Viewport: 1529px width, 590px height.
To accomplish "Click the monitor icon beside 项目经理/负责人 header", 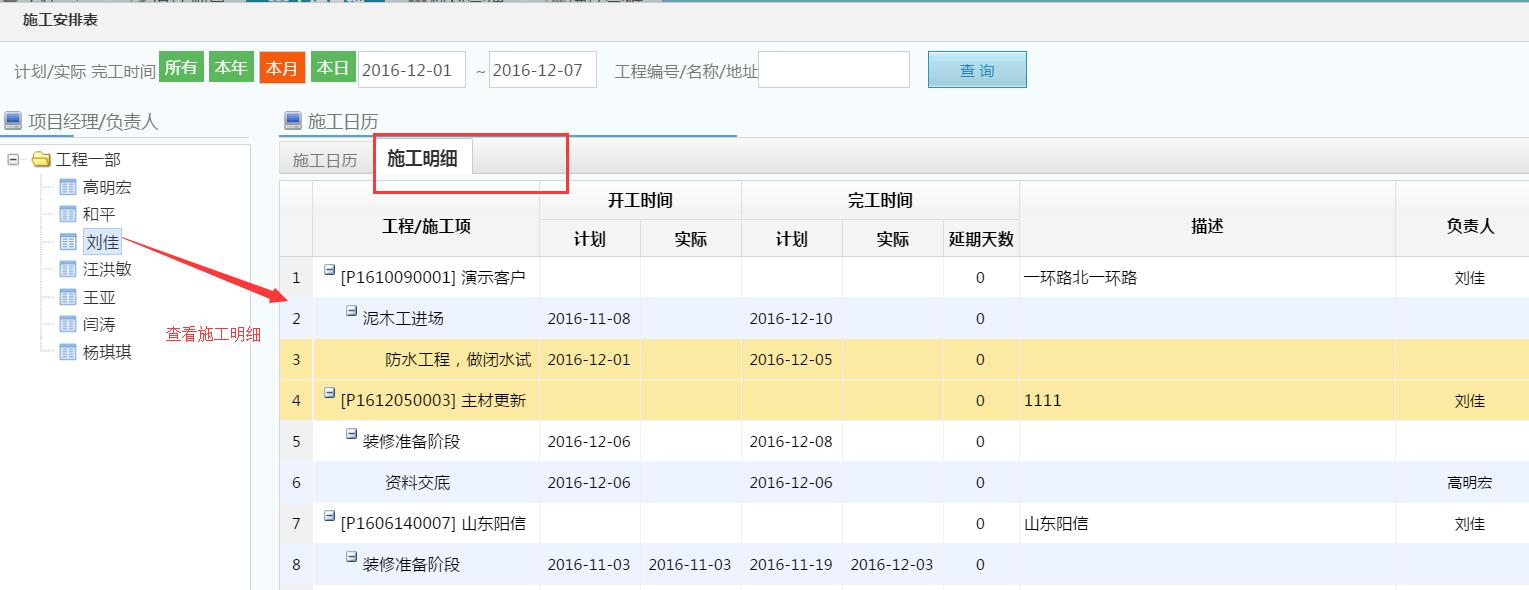I will point(12,122).
